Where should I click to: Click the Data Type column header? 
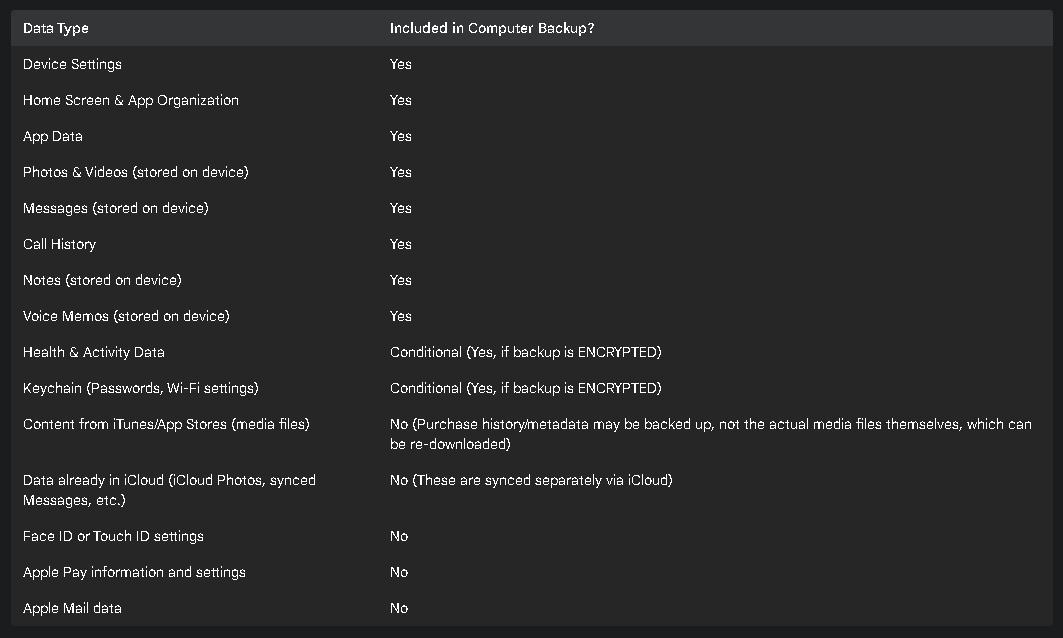(x=56, y=28)
